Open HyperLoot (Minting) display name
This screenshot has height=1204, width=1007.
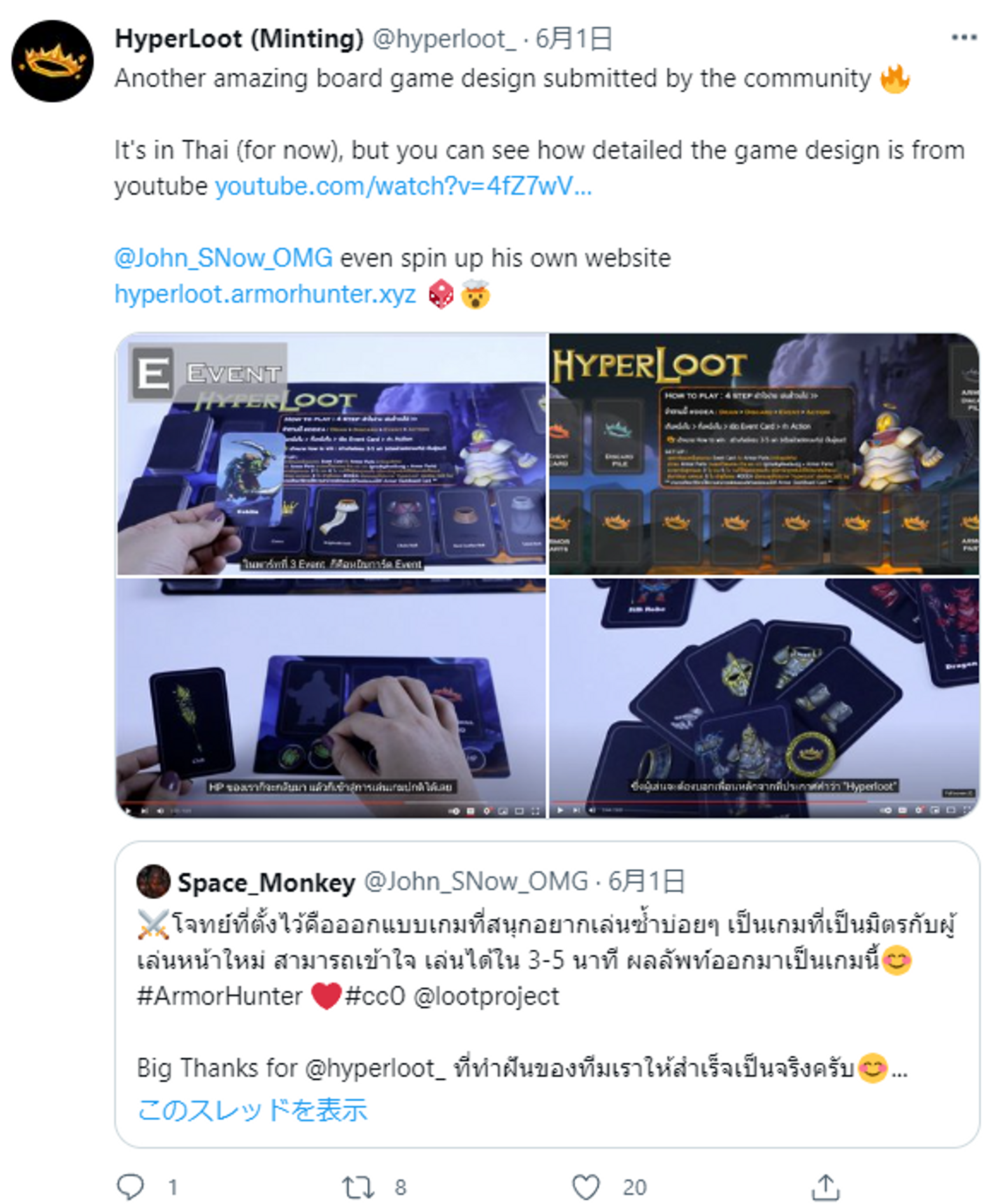[x=239, y=38]
